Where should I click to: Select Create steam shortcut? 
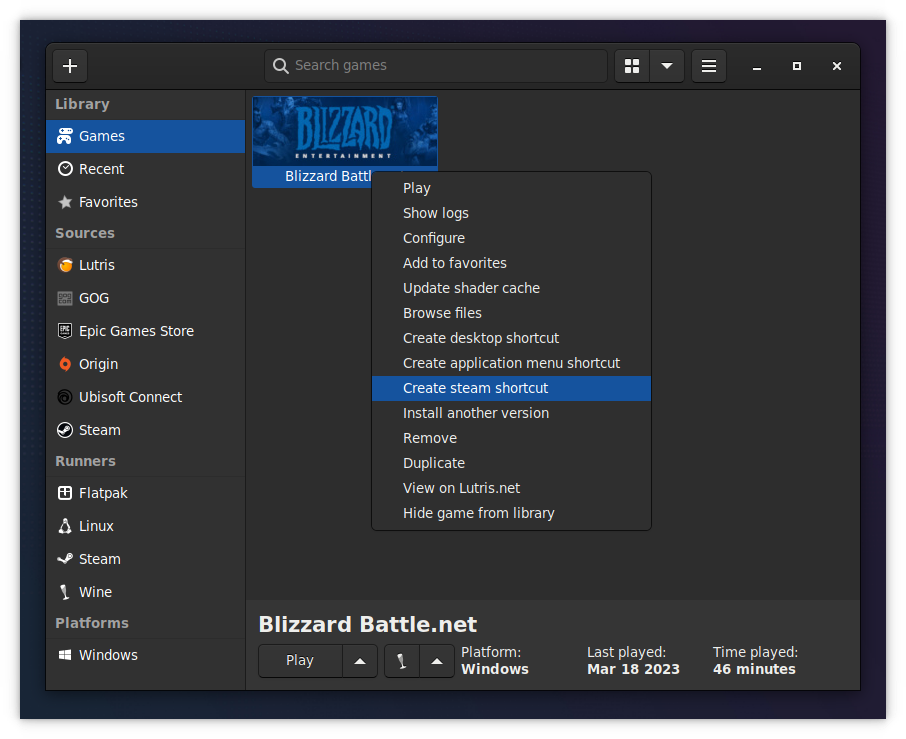511,388
